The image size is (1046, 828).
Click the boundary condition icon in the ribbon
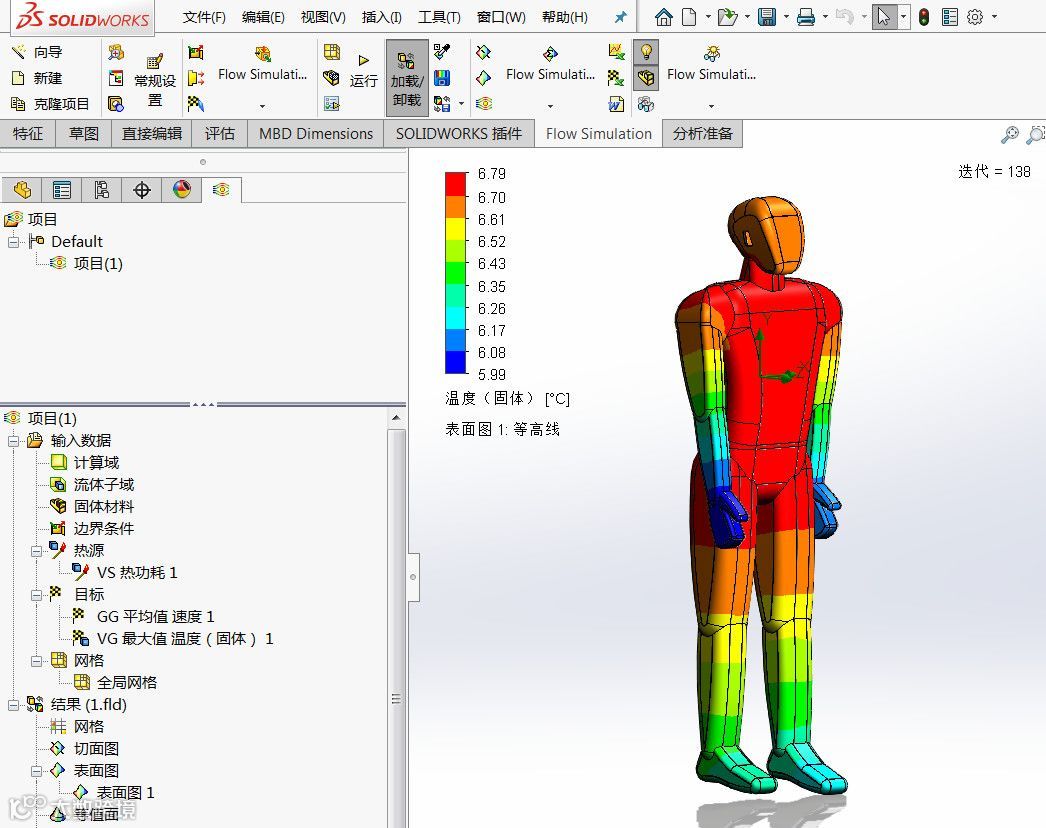tap(195, 52)
